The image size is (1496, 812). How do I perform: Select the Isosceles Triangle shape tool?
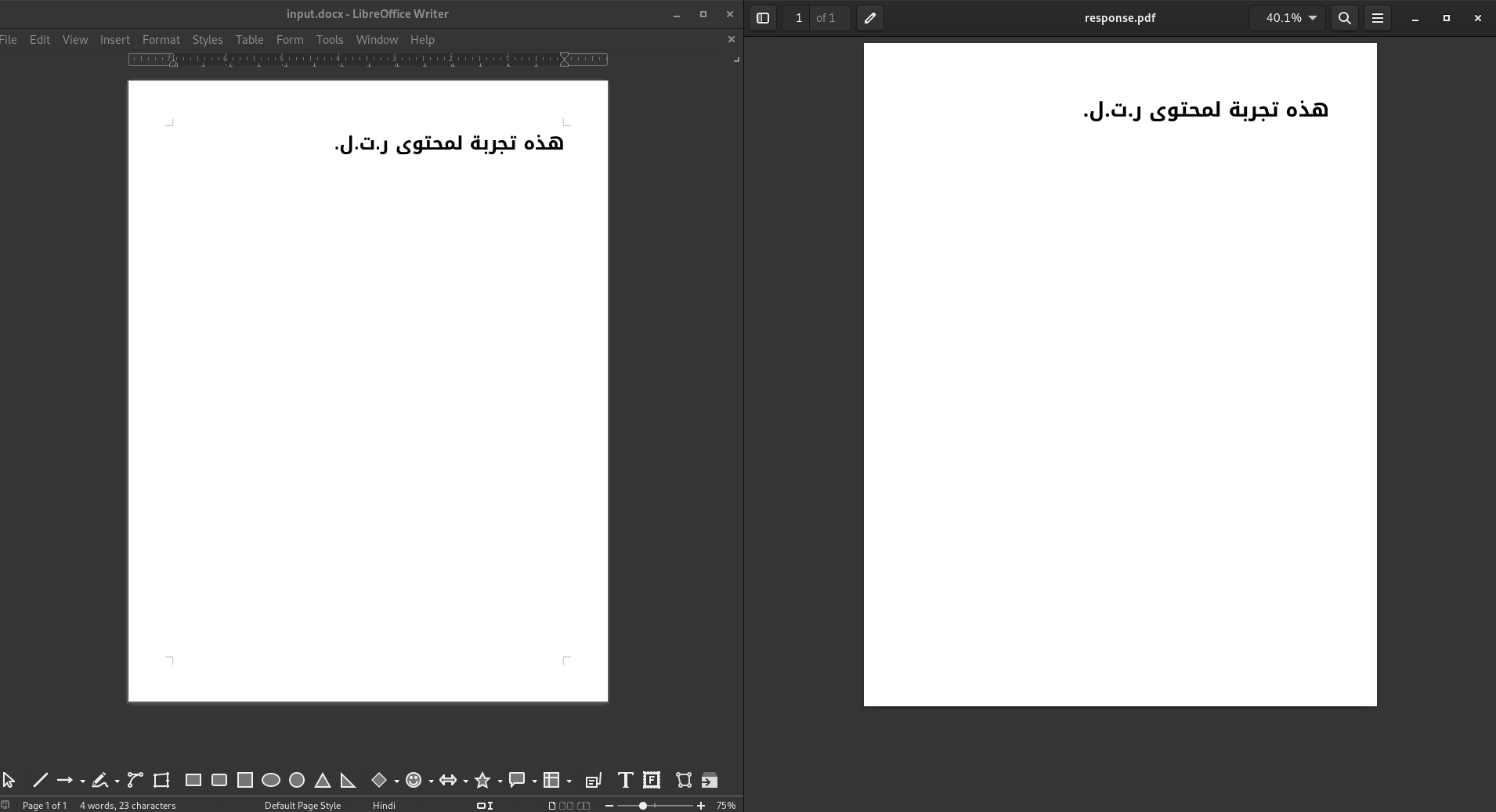[x=323, y=780]
